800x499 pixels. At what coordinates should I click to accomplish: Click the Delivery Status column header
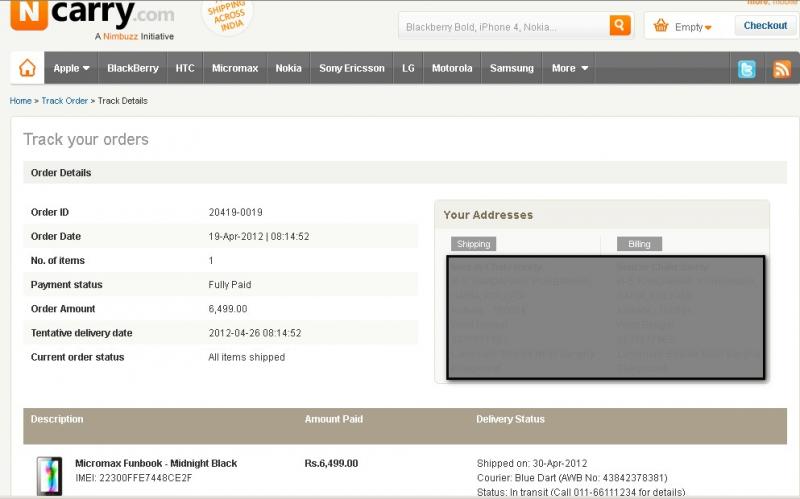coord(510,419)
